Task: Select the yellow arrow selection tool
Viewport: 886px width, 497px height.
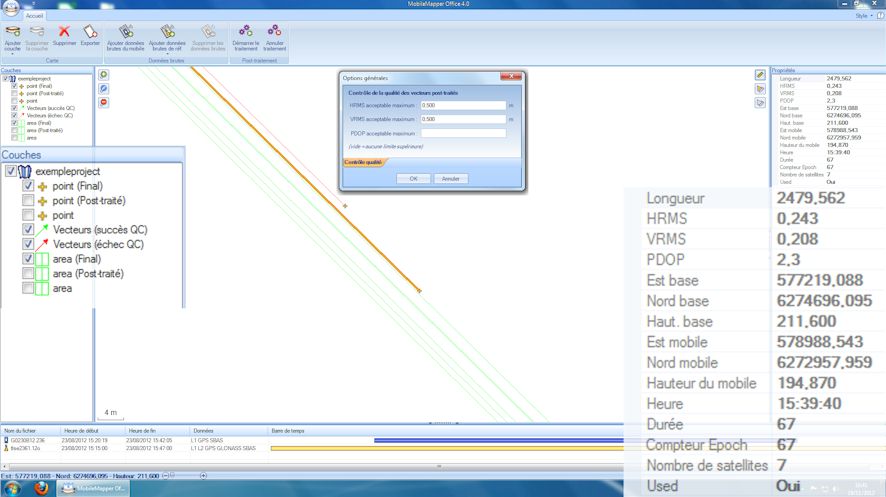Action: 760,89
